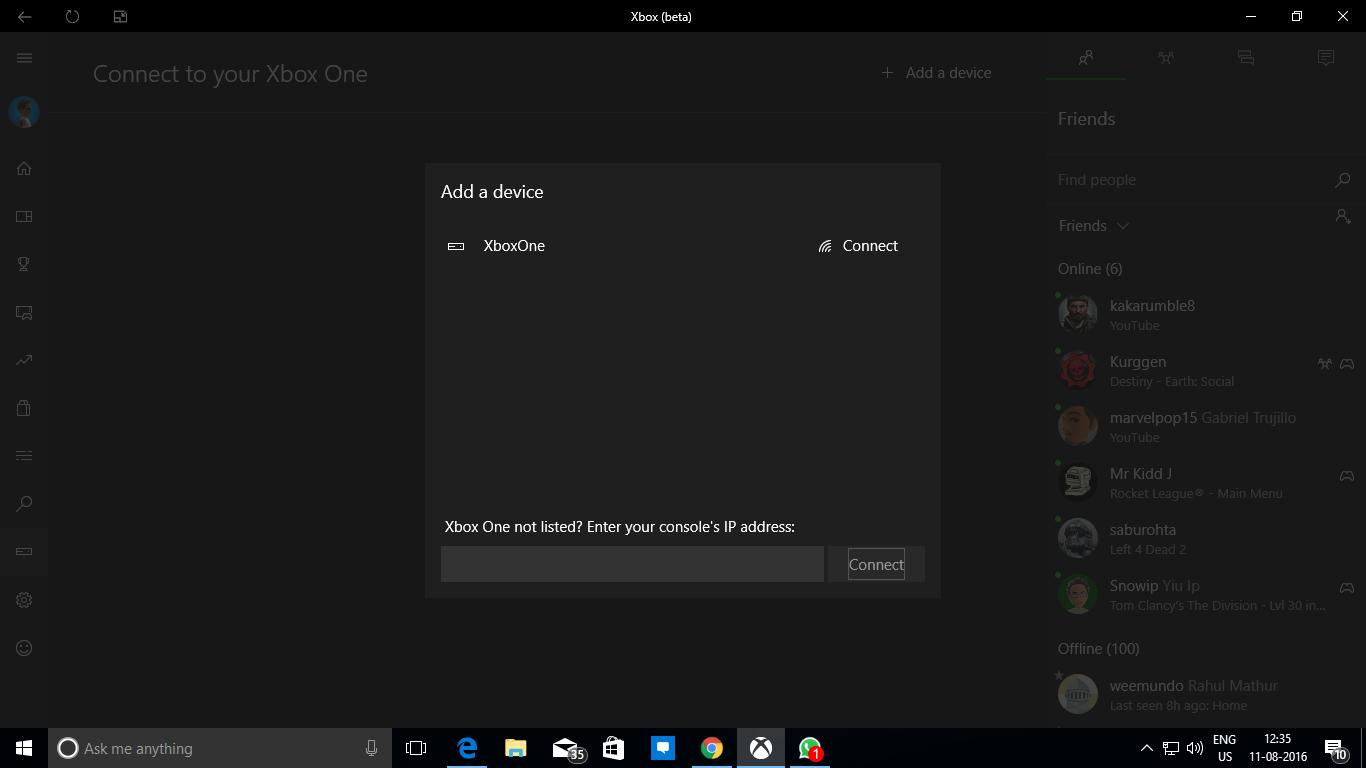Open Game DVR icon in sidebar

pyautogui.click(x=24, y=312)
